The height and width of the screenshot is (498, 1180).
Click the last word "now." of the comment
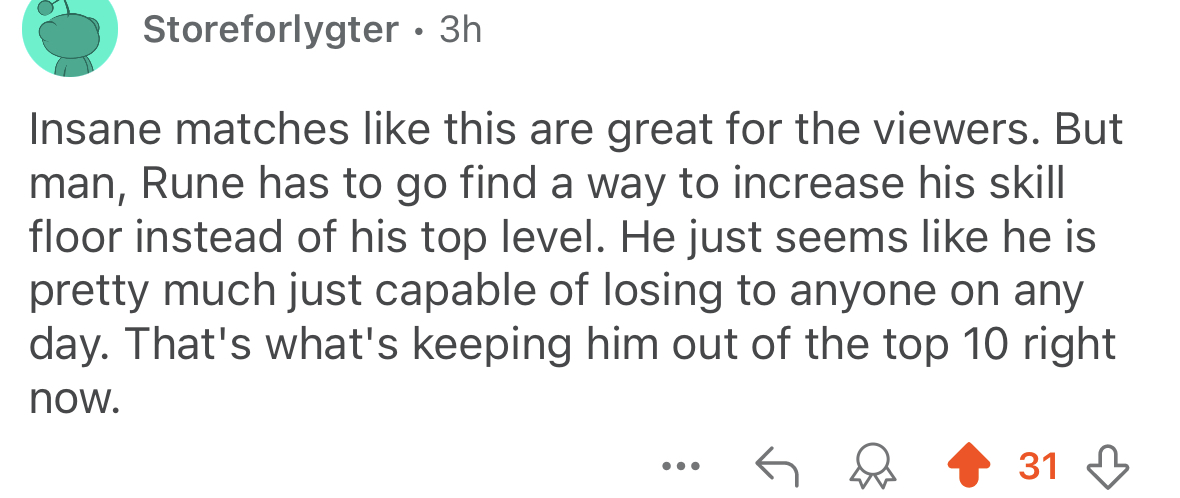click(75, 398)
